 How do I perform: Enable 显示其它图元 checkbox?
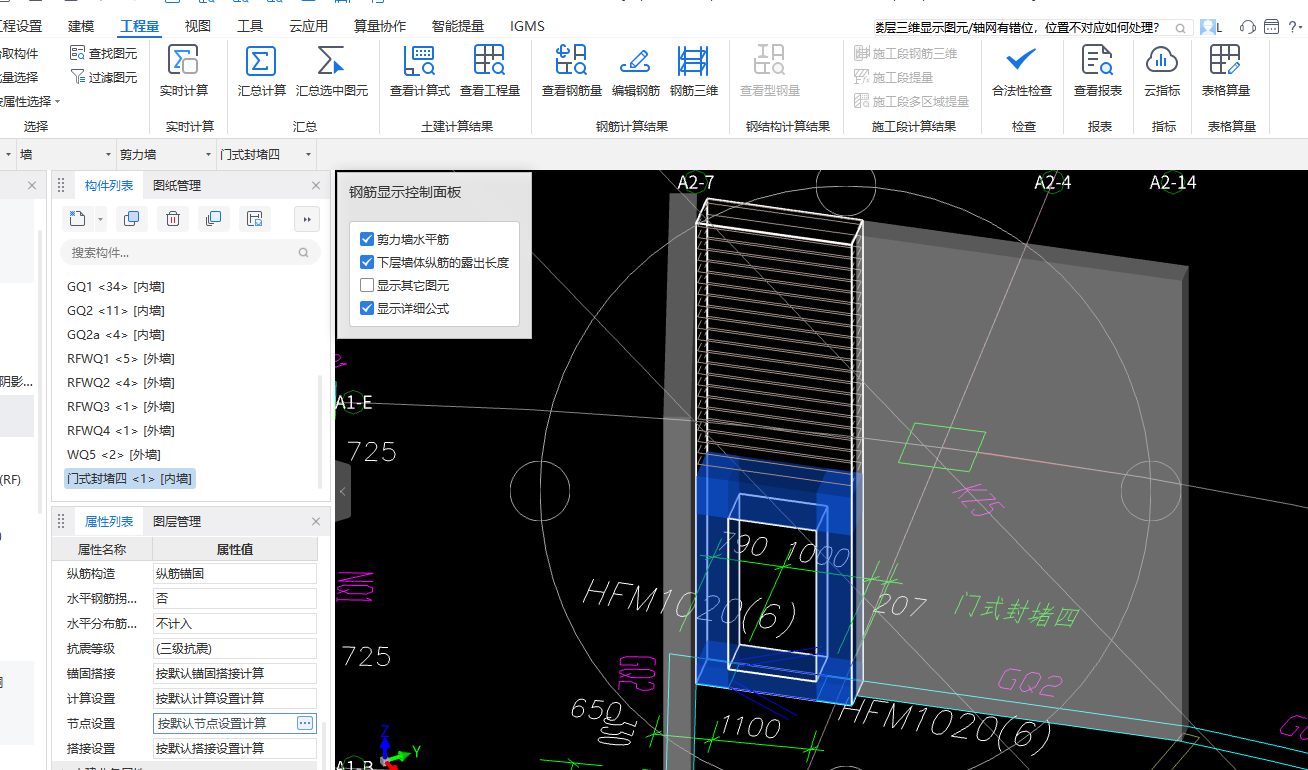pos(367,285)
